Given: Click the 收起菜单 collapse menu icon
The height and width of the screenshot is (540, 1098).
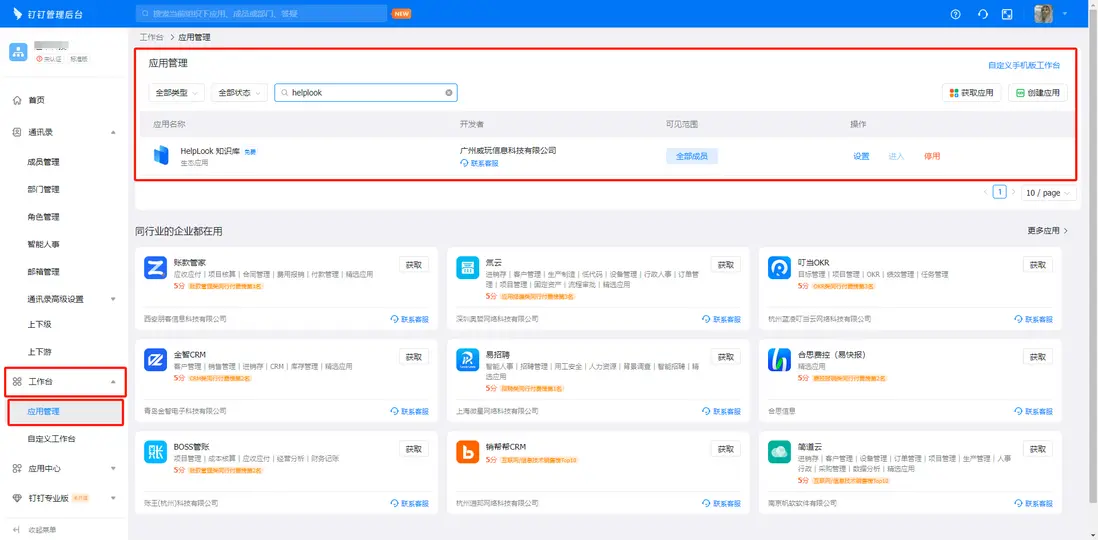Looking at the screenshot, I should (x=18, y=530).
